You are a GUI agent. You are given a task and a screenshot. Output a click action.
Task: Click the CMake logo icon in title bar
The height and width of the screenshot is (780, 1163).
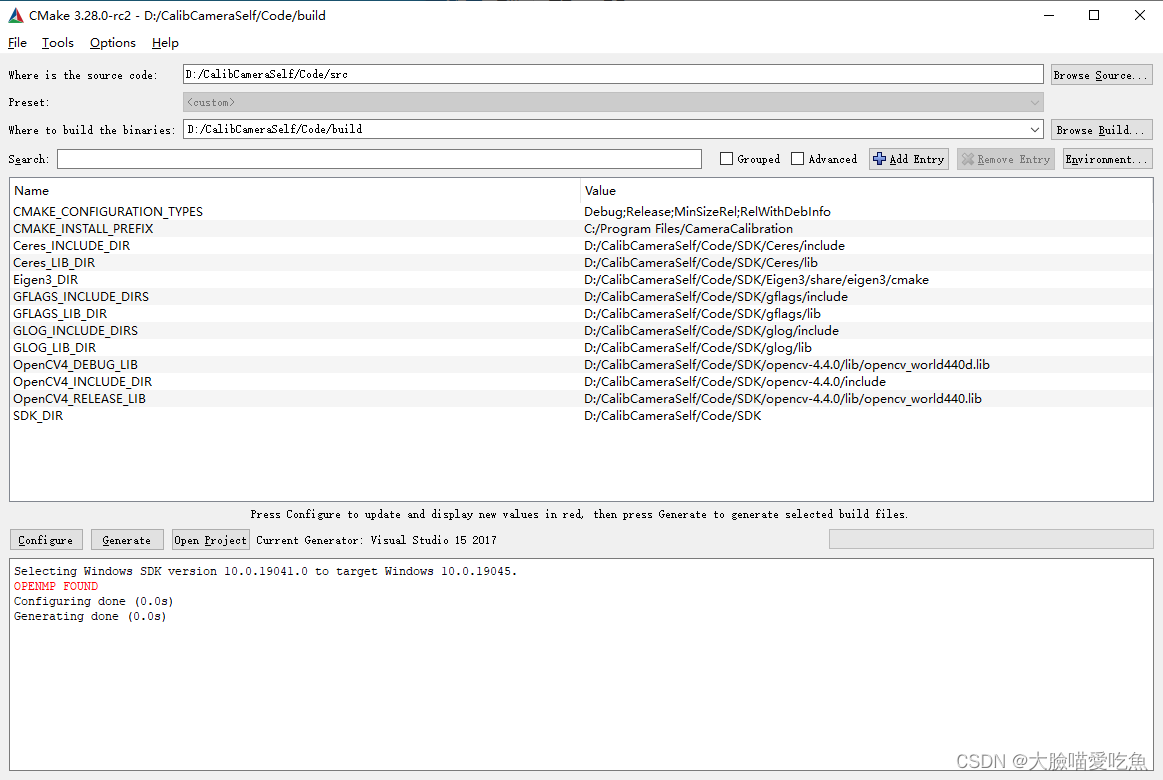click(x=16, y=16)
